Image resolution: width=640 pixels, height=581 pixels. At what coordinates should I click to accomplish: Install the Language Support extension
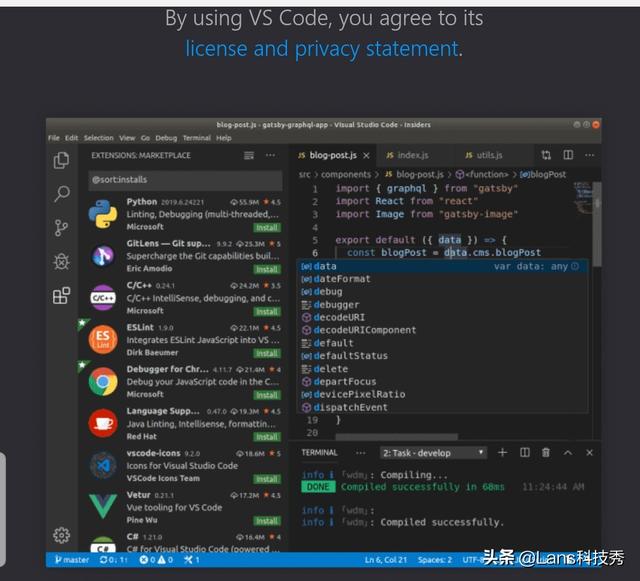(x=267, y=437)
